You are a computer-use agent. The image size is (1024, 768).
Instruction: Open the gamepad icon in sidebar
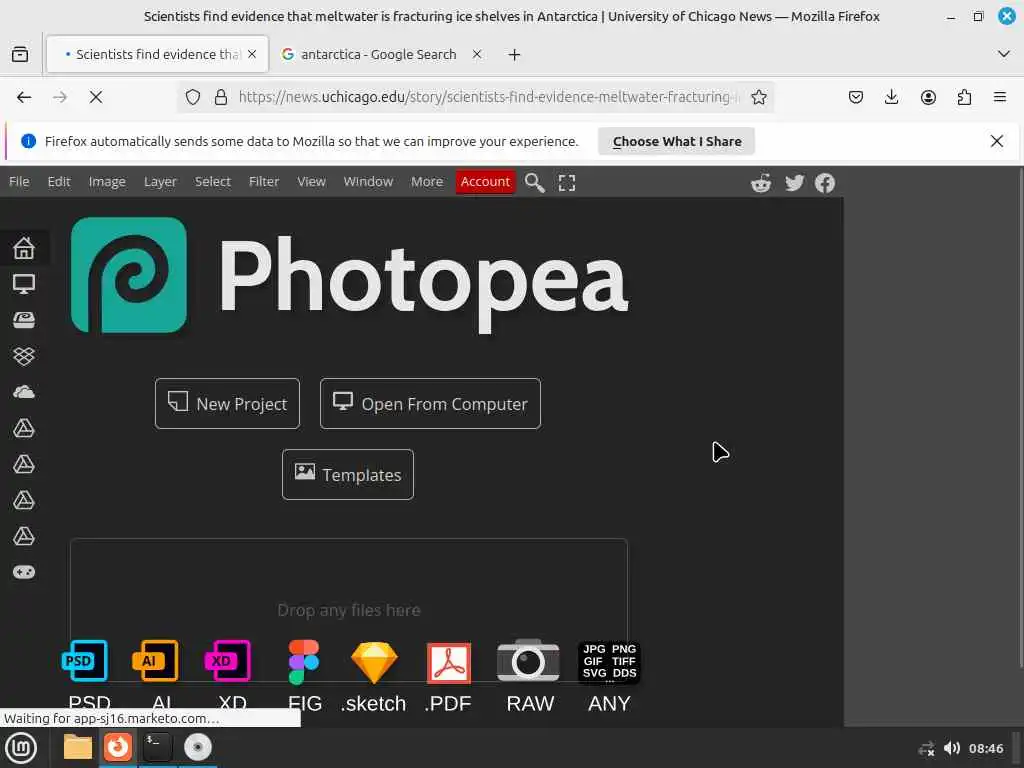click(x=24, y=572)
